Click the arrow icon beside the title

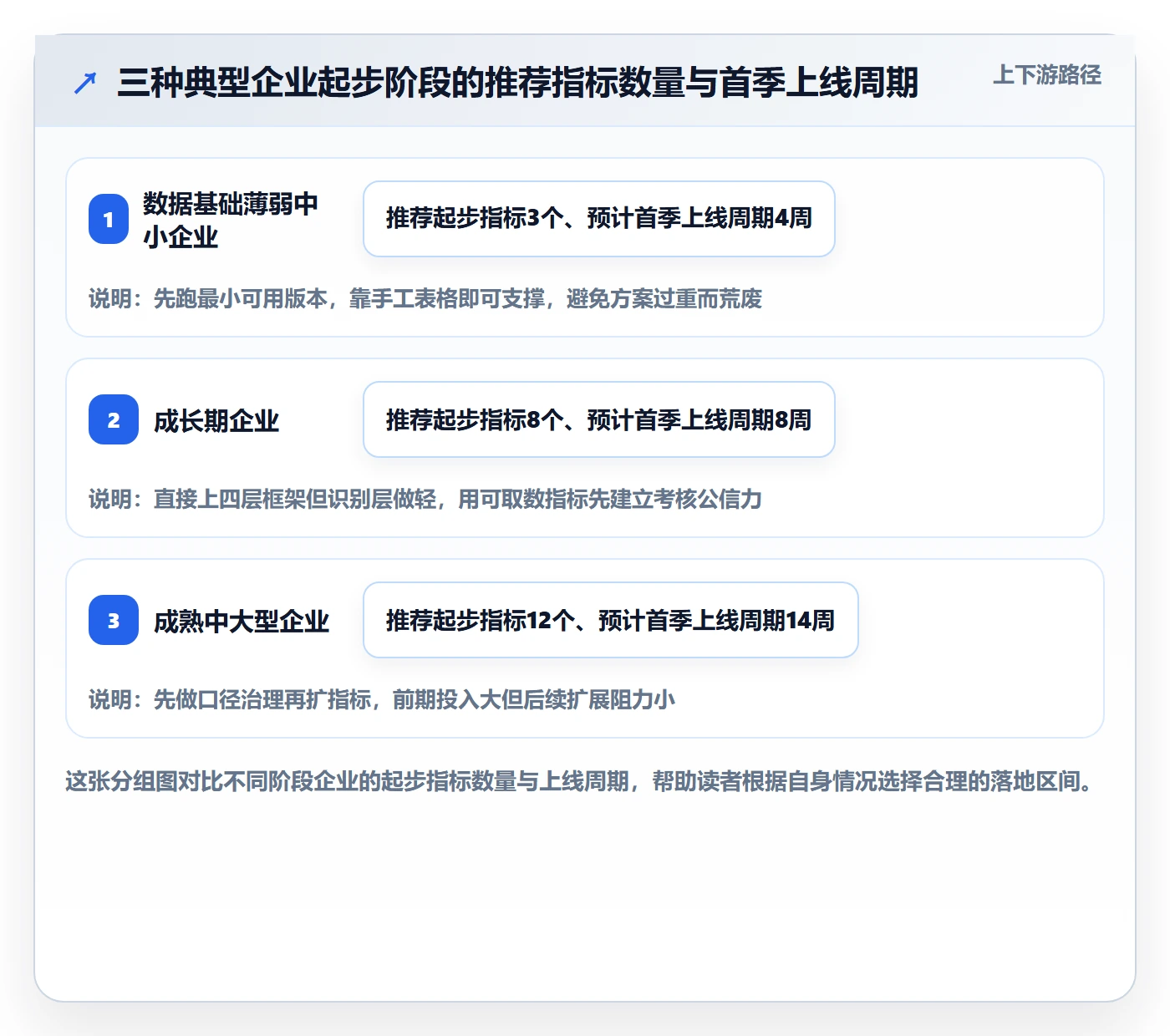pyautogui.click(x=85, y=83)
